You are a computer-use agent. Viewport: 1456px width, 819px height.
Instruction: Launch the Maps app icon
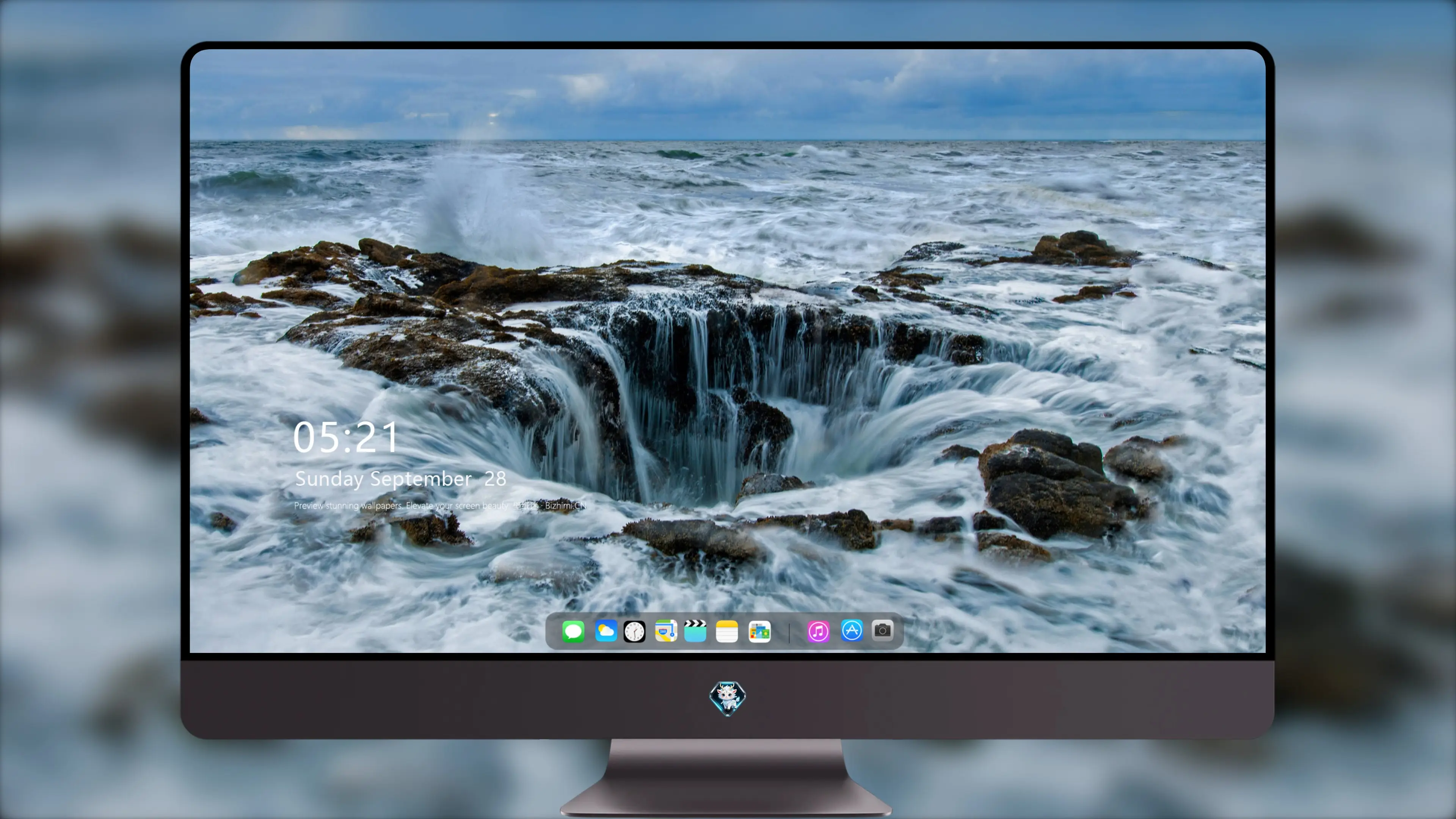click(666, 631)
